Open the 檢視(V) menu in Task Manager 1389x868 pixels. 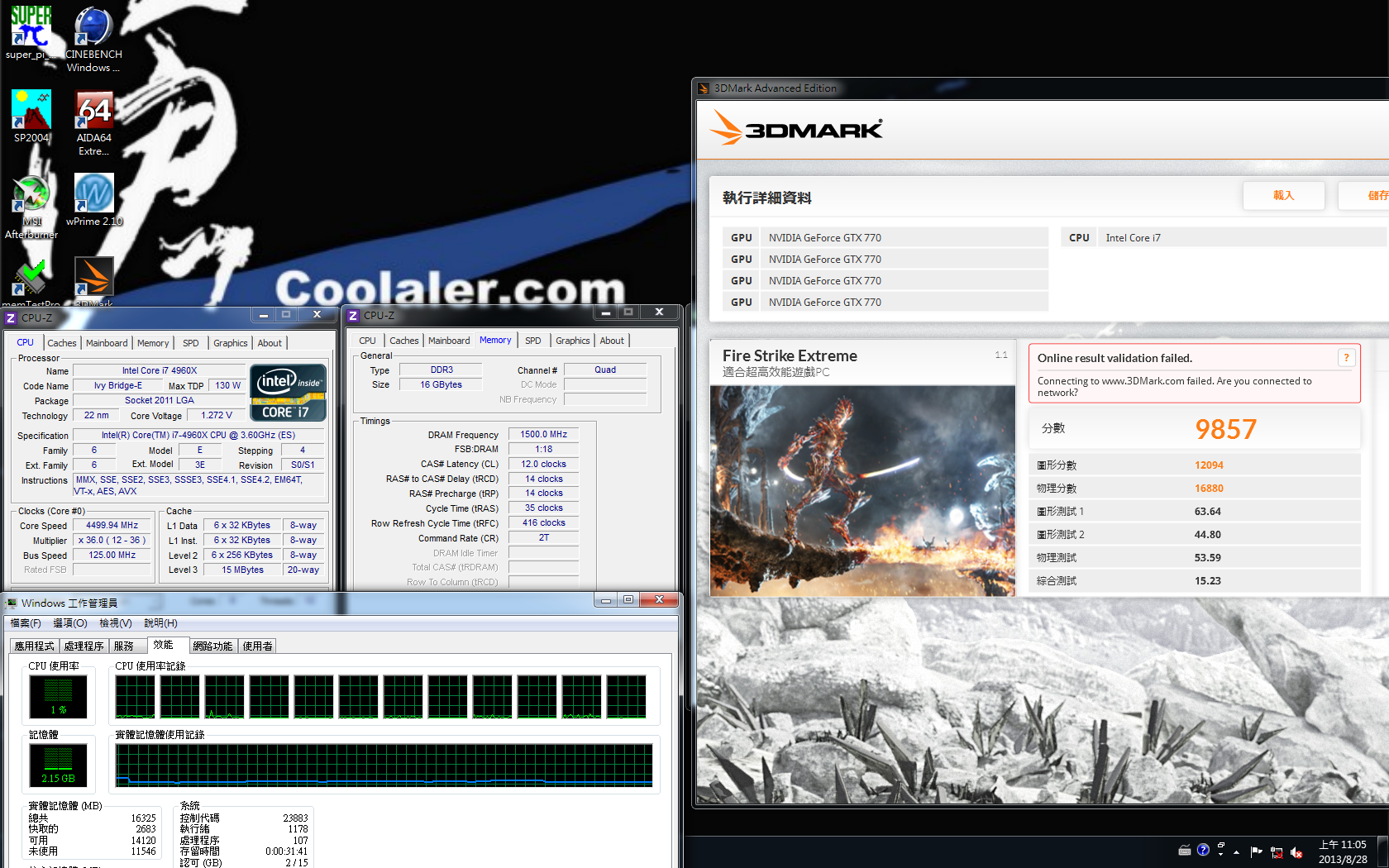[116, 623]
